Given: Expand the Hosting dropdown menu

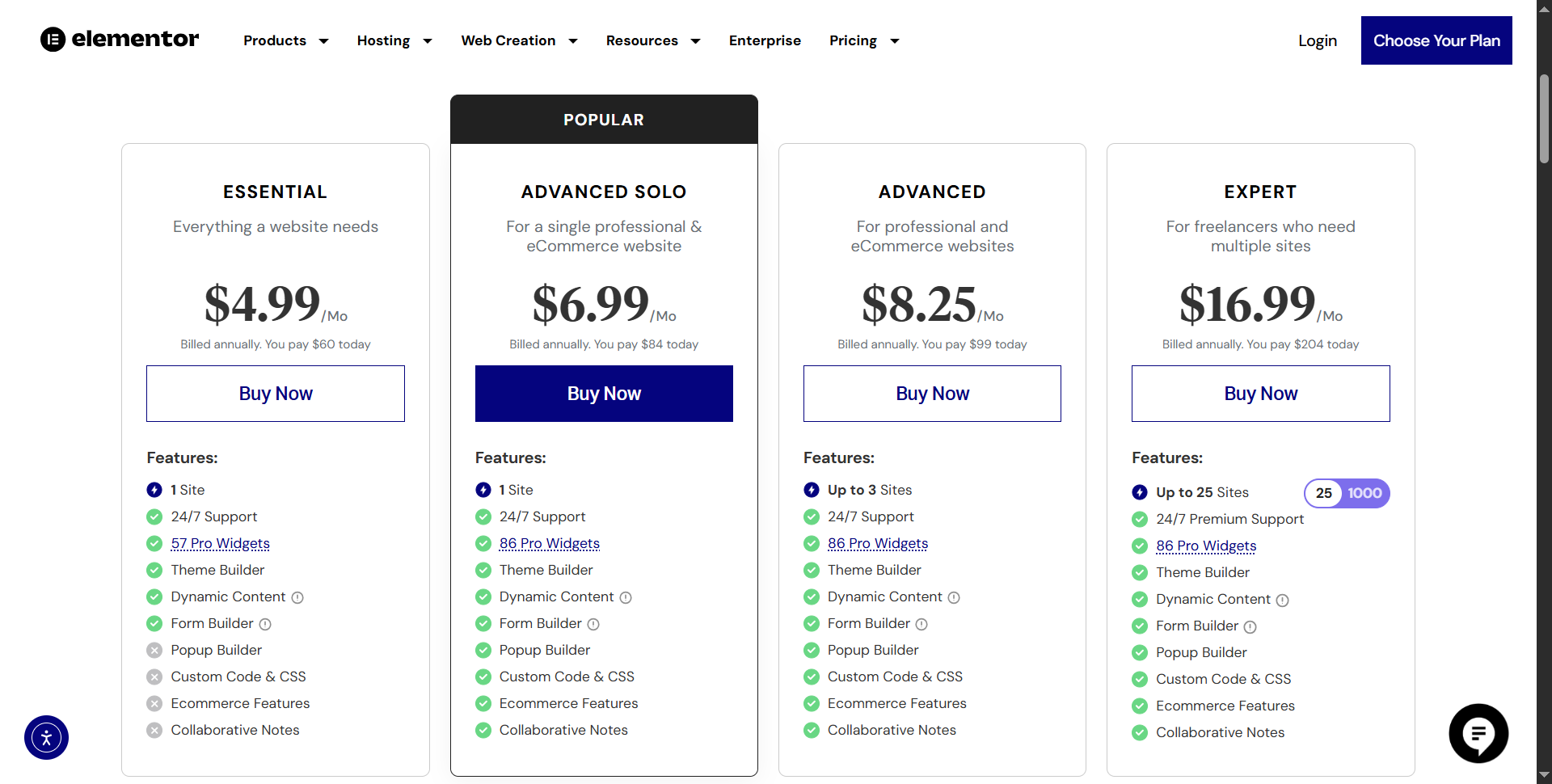Looking at the screenshot, I should [x=394, y=40].
